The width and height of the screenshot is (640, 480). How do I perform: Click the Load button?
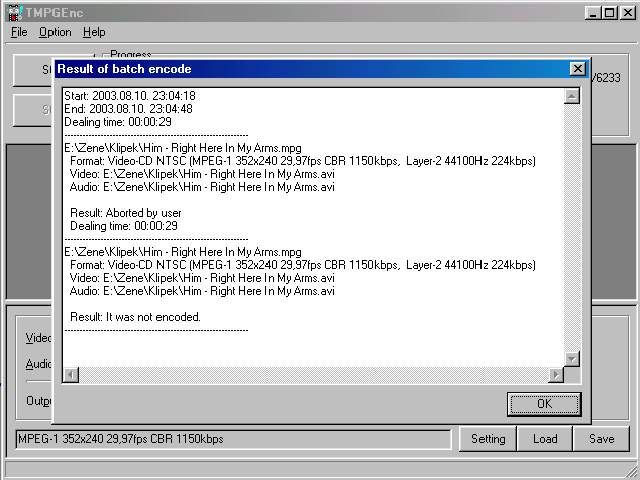pos(545,439)
